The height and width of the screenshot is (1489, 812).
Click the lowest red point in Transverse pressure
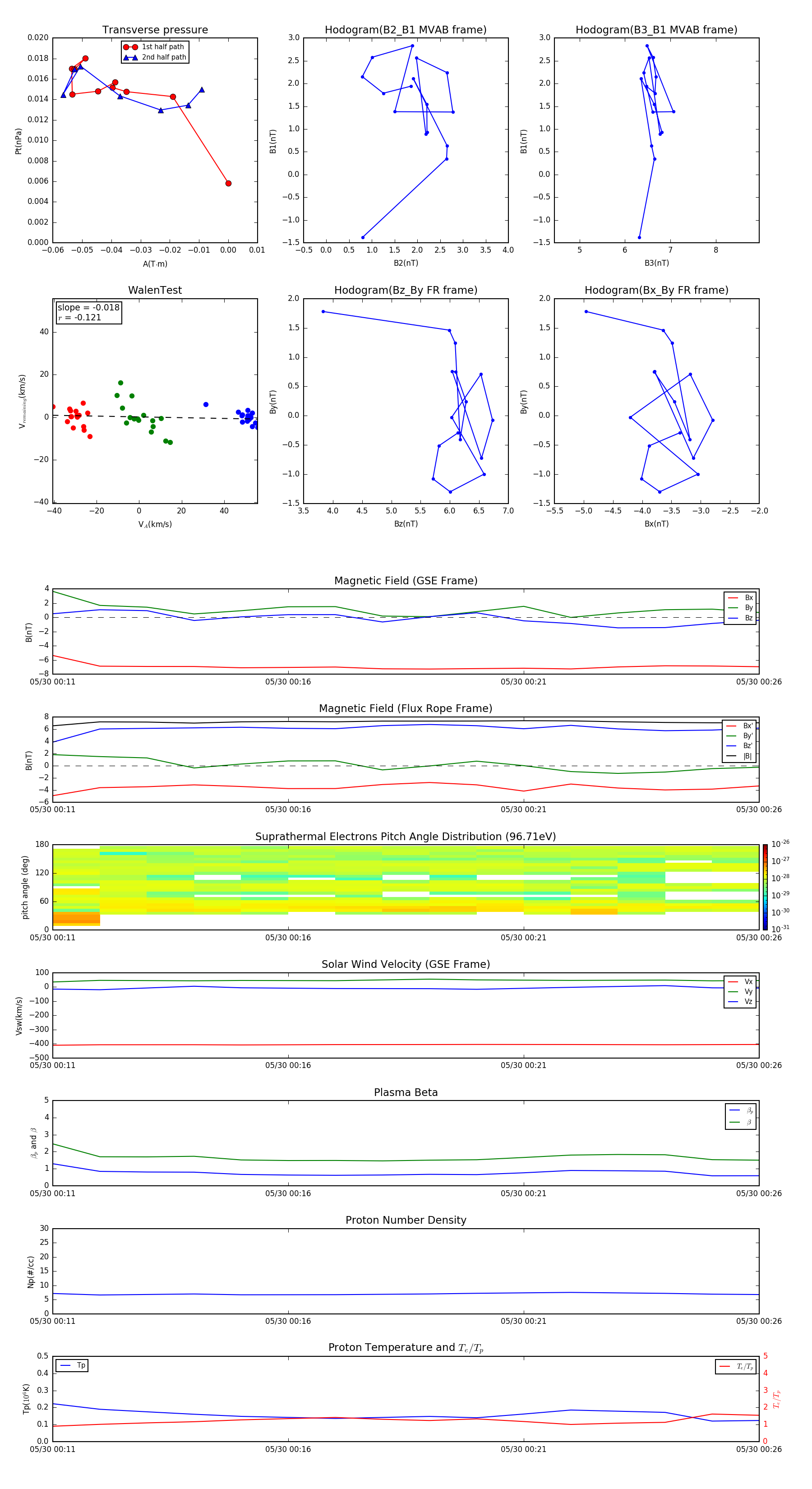(x=228, y=183)
